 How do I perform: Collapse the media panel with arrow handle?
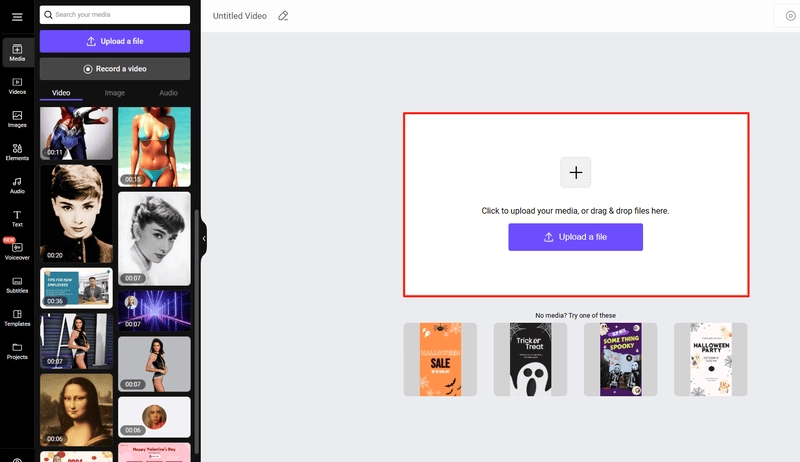(x=204, y=238)
